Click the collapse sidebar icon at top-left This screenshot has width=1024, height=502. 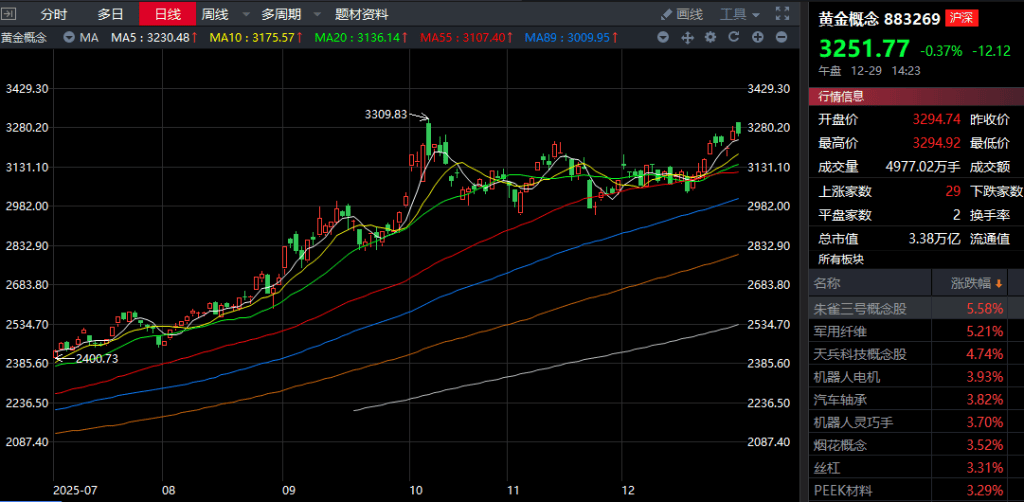(x=10, y=14)
